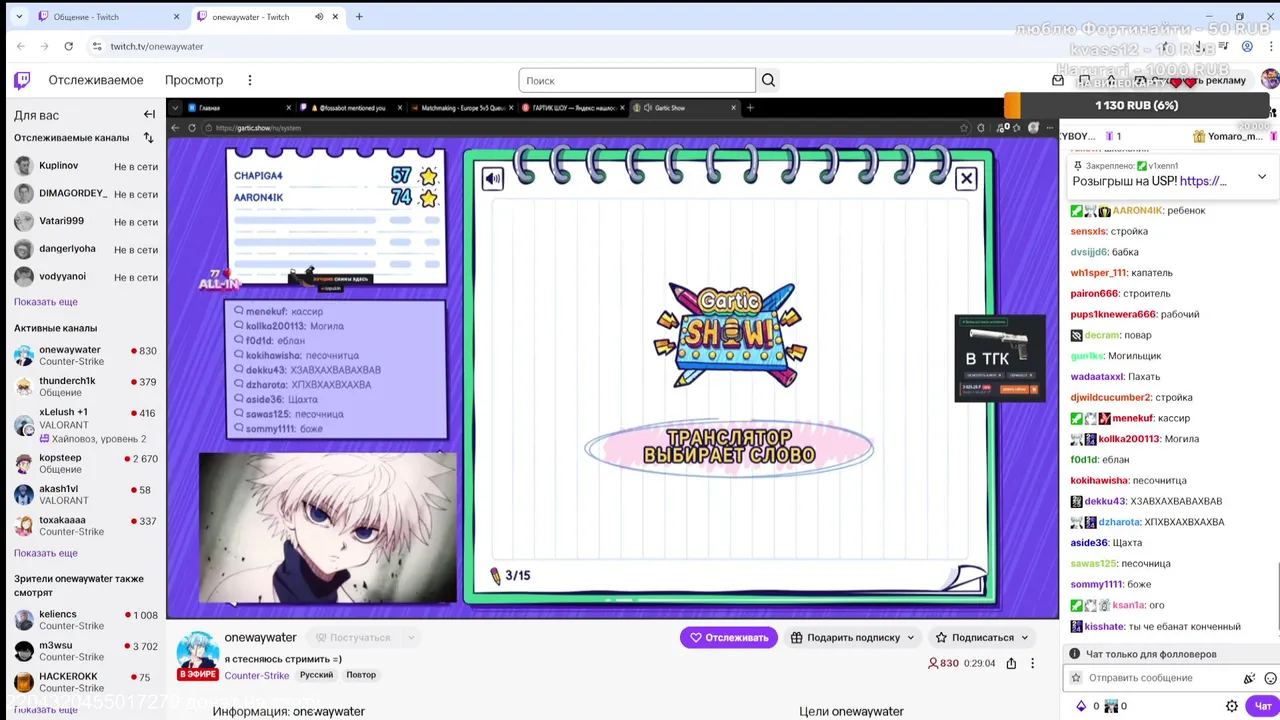
Task: Sort the followed channels list
Action: coord(148,138)
